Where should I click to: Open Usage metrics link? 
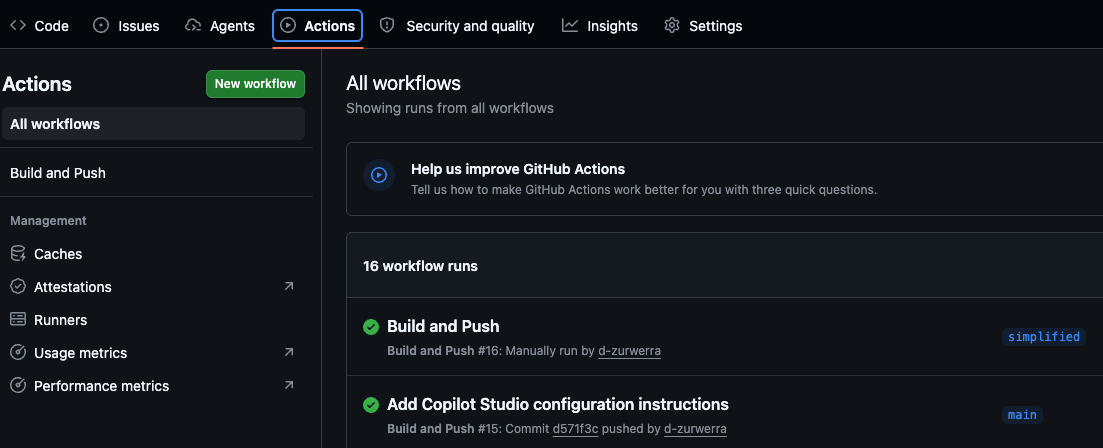(x=153, y=353)
